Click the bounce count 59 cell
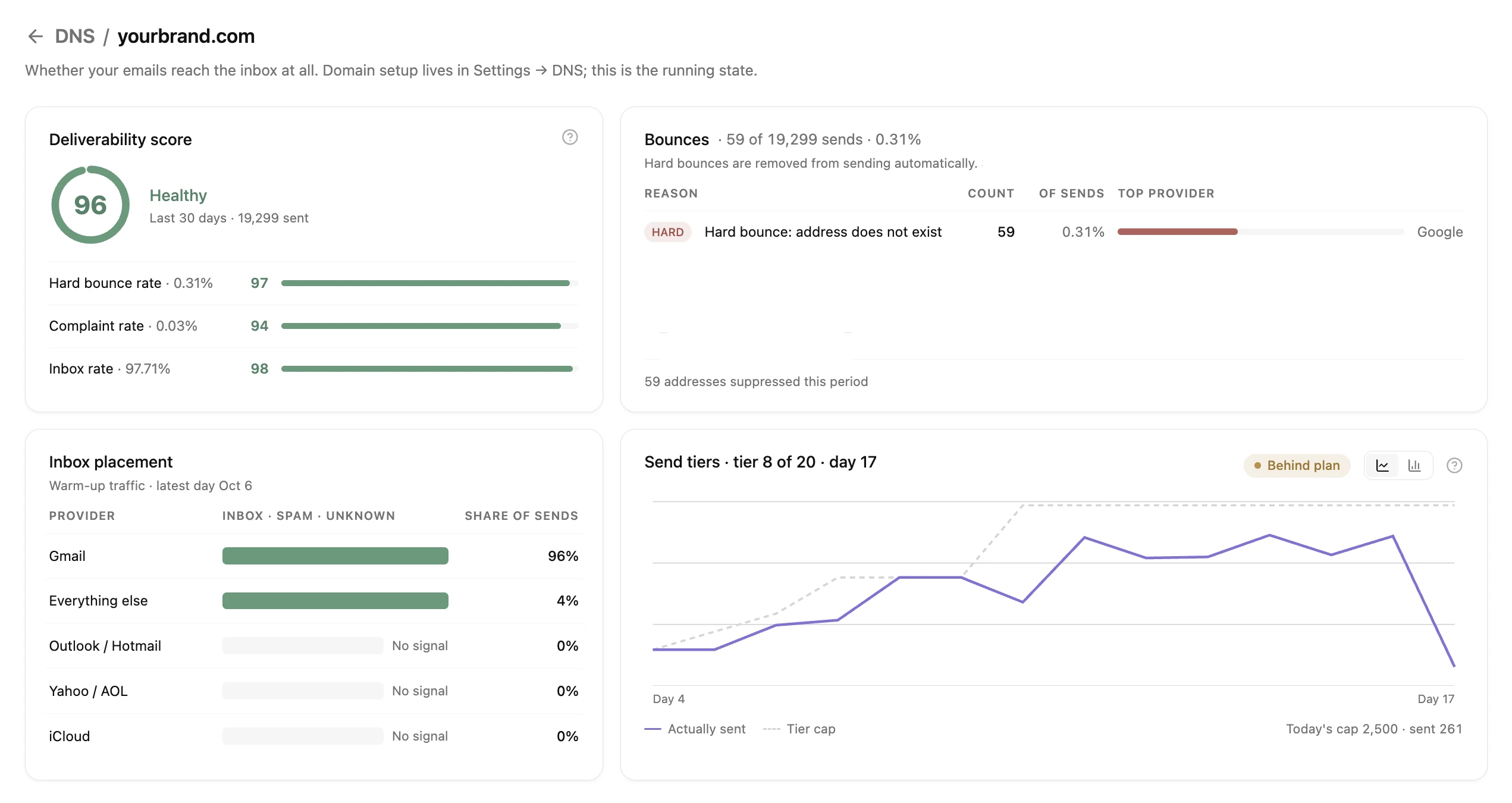1512x803 pixels. coord(1006,232)
